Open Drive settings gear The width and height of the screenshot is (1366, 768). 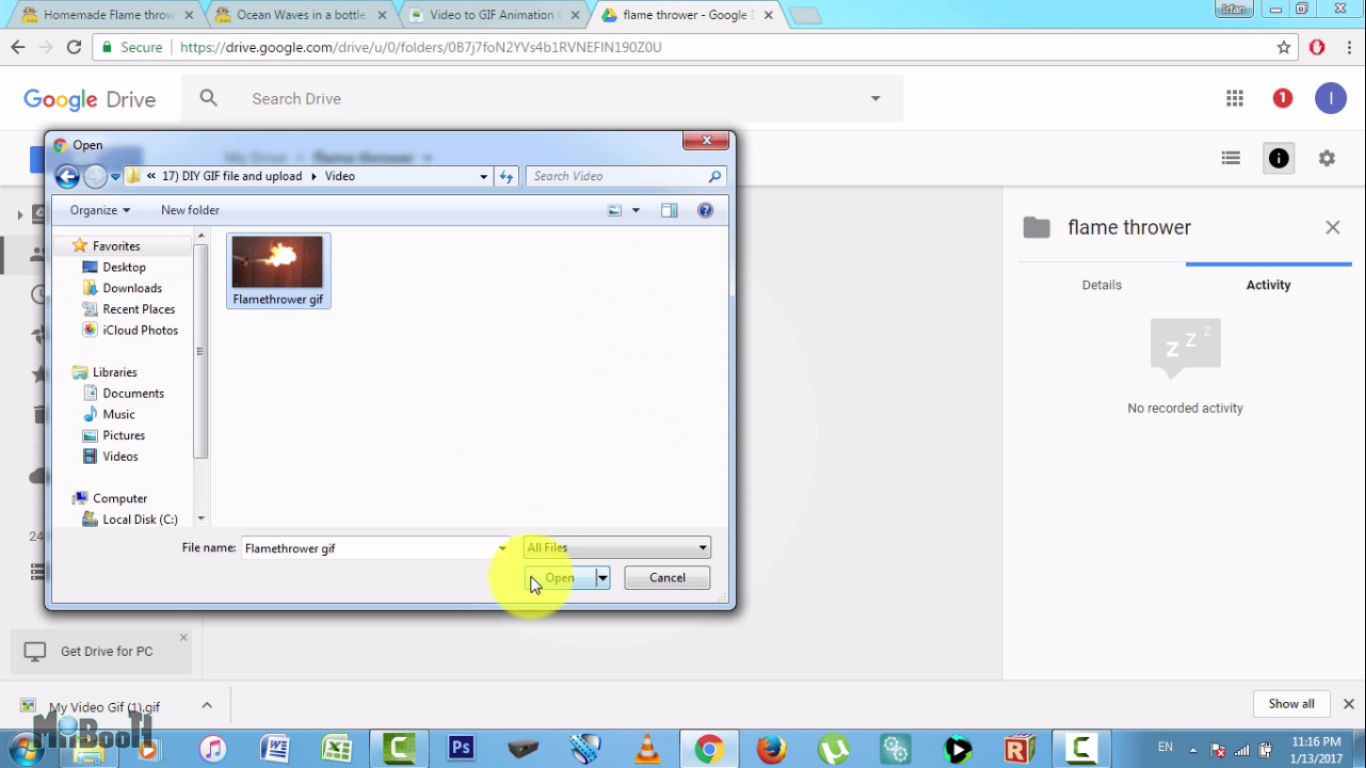[x=1327, y=158]
